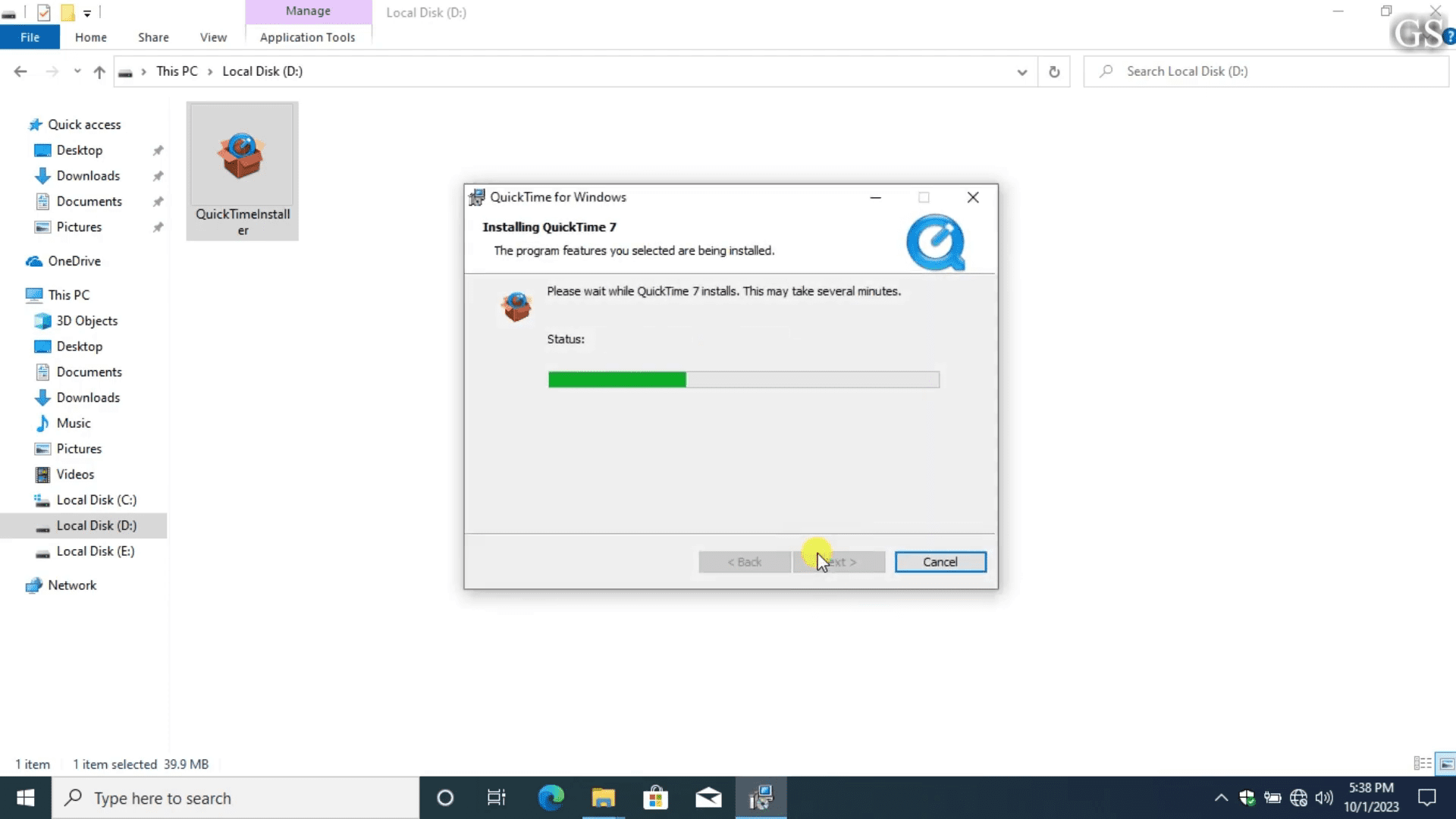Switch to large thumbnails view icon
This screenshot has height=819, width=1456.
pos(1447,764)
